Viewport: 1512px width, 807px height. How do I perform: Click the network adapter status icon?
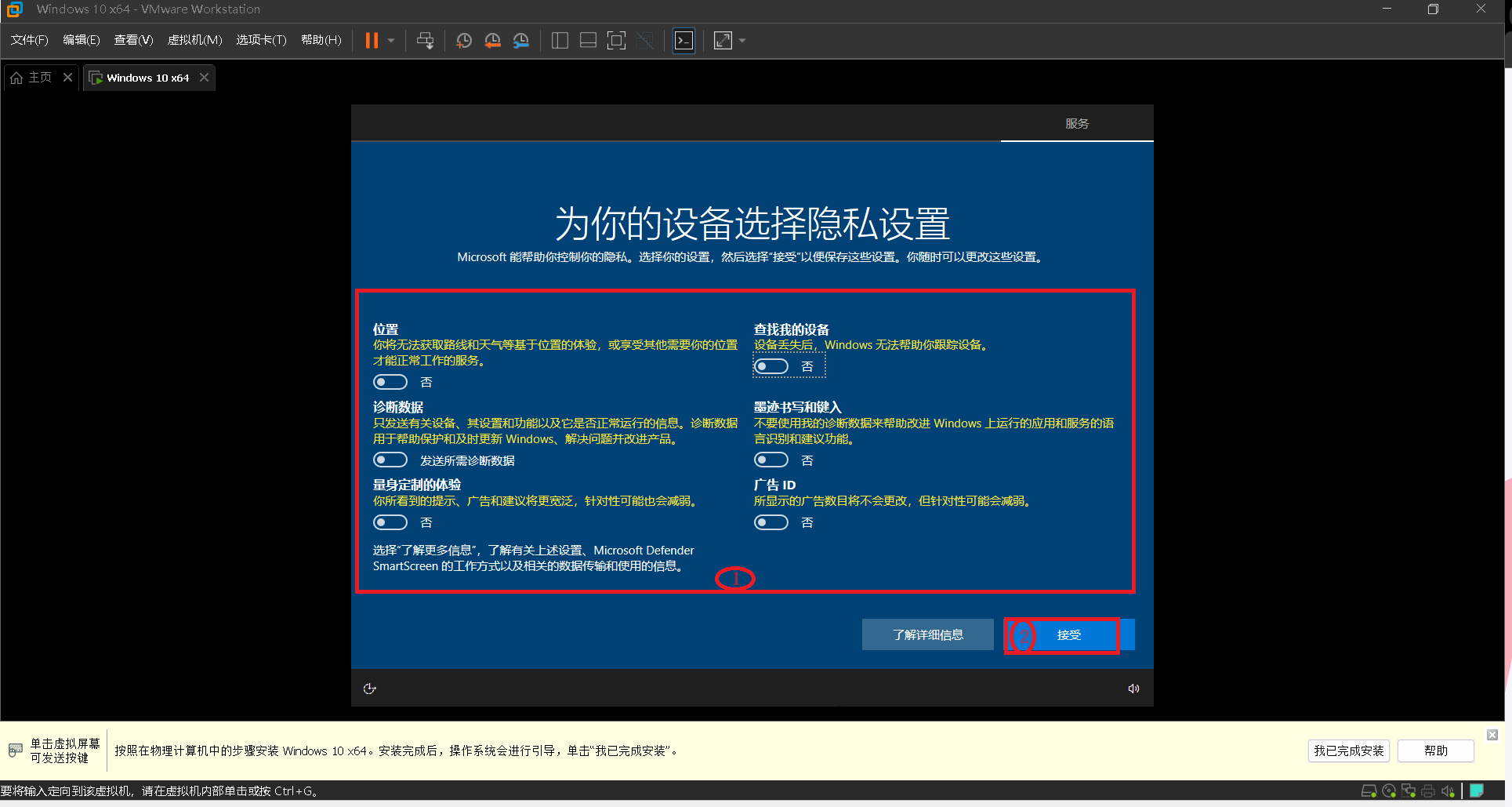1409,791
